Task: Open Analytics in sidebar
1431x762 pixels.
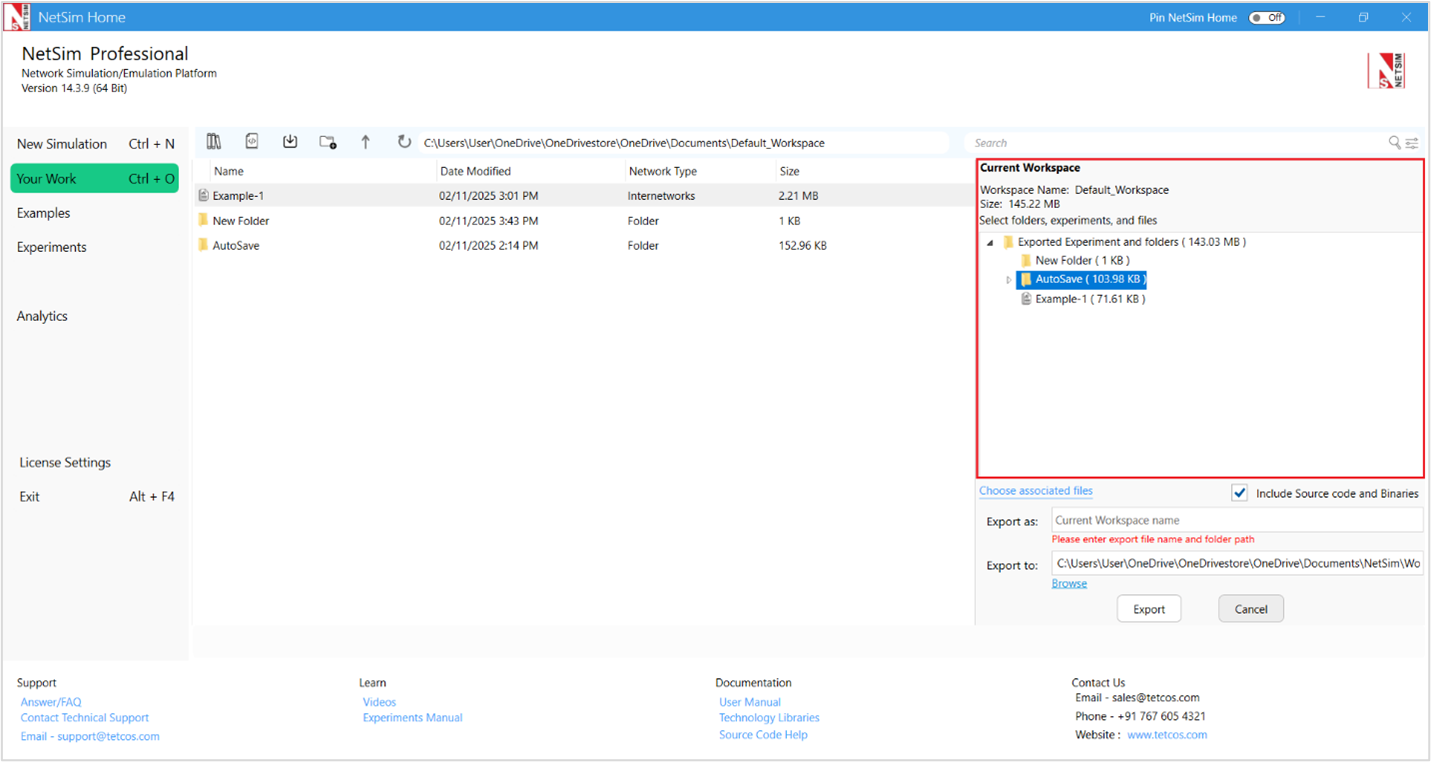Action: [42, 316]
